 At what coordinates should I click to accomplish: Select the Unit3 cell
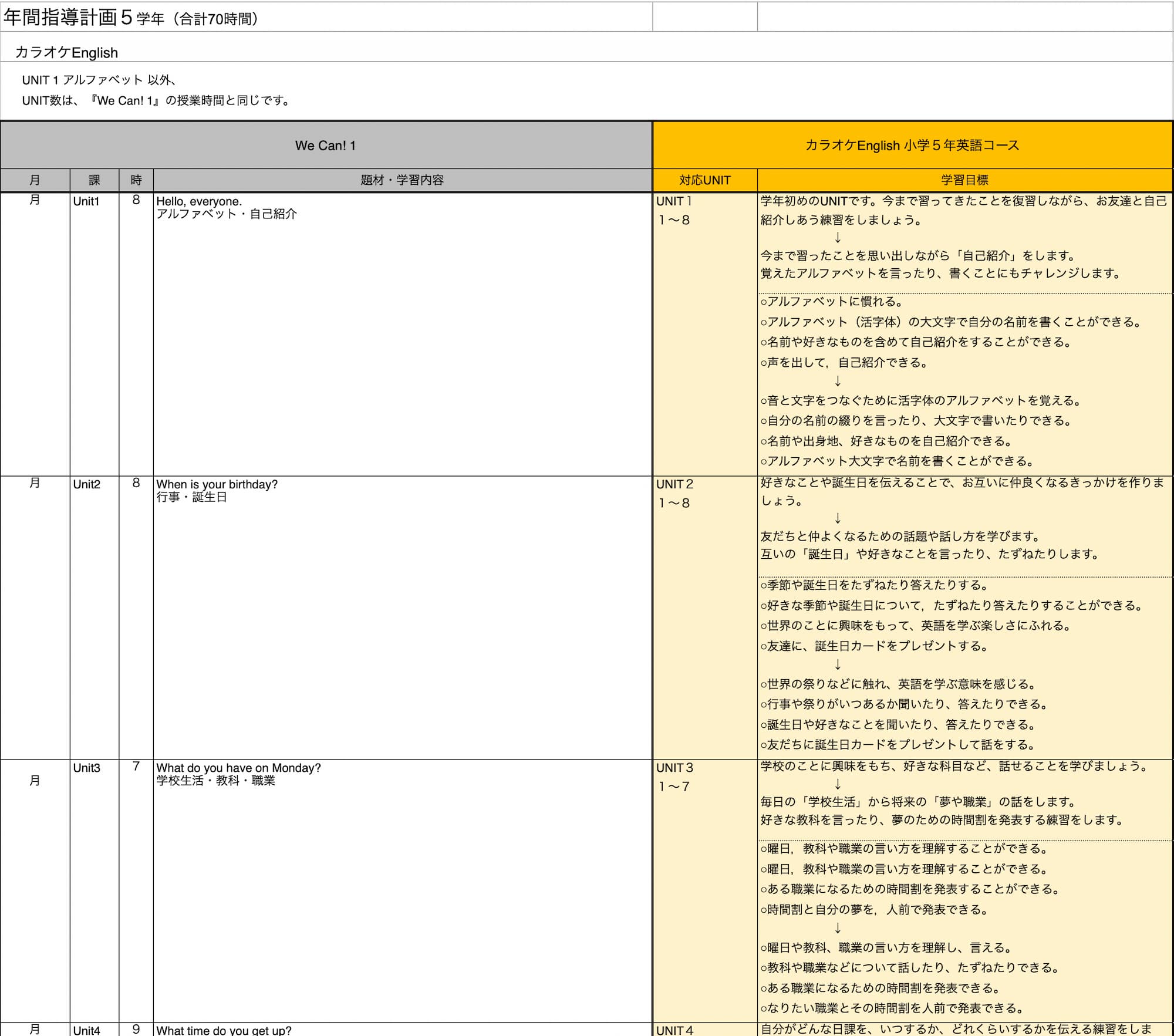[95, 891]
